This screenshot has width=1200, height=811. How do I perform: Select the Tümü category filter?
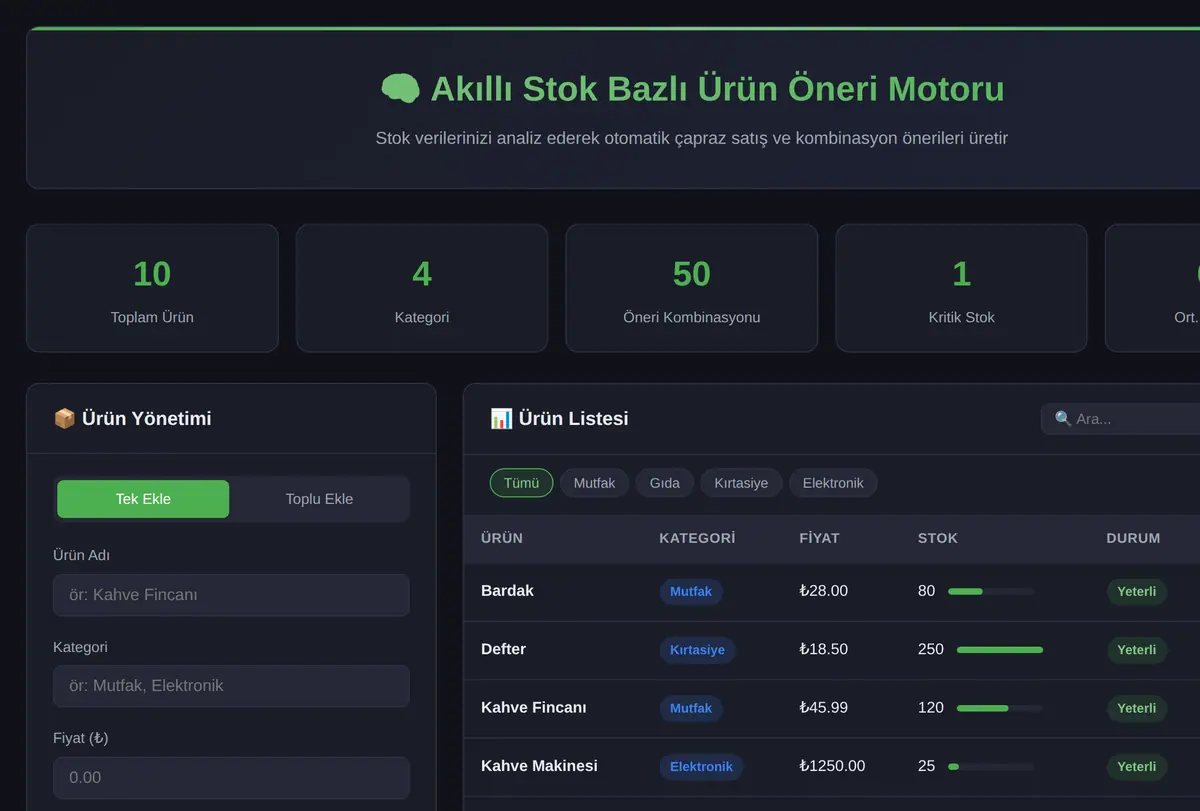pyautogui.click(x=521, y=483)
